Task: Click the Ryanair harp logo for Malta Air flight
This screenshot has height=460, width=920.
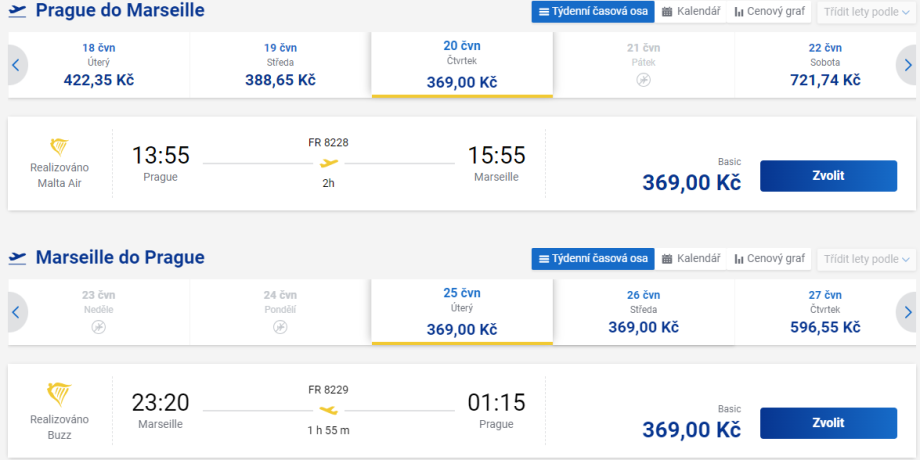Action: click(59, 146)
